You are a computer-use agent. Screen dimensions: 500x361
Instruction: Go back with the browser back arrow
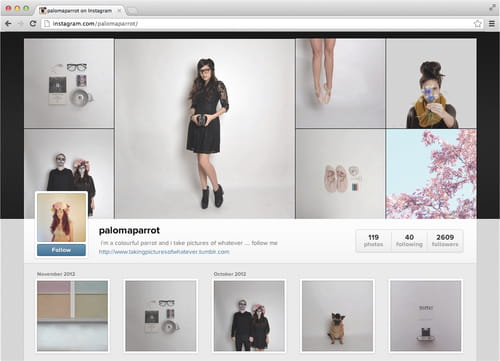(8, 24)
